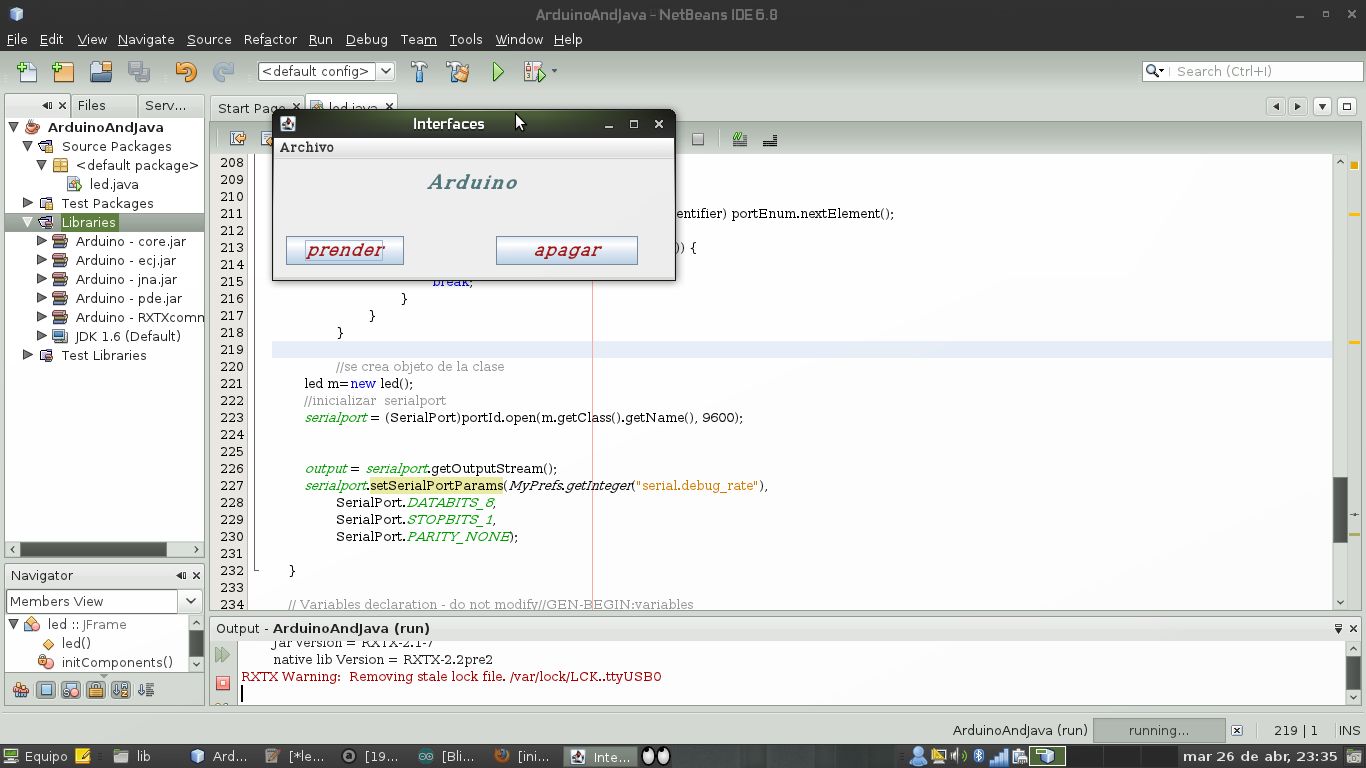Click the Undo icon in toolbar
The width and height of the screenshot is (1366, 768).
(x=185, y=71)
